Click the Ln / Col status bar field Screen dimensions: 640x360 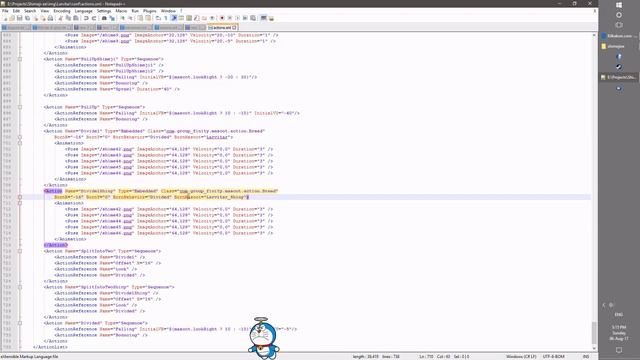444,356
